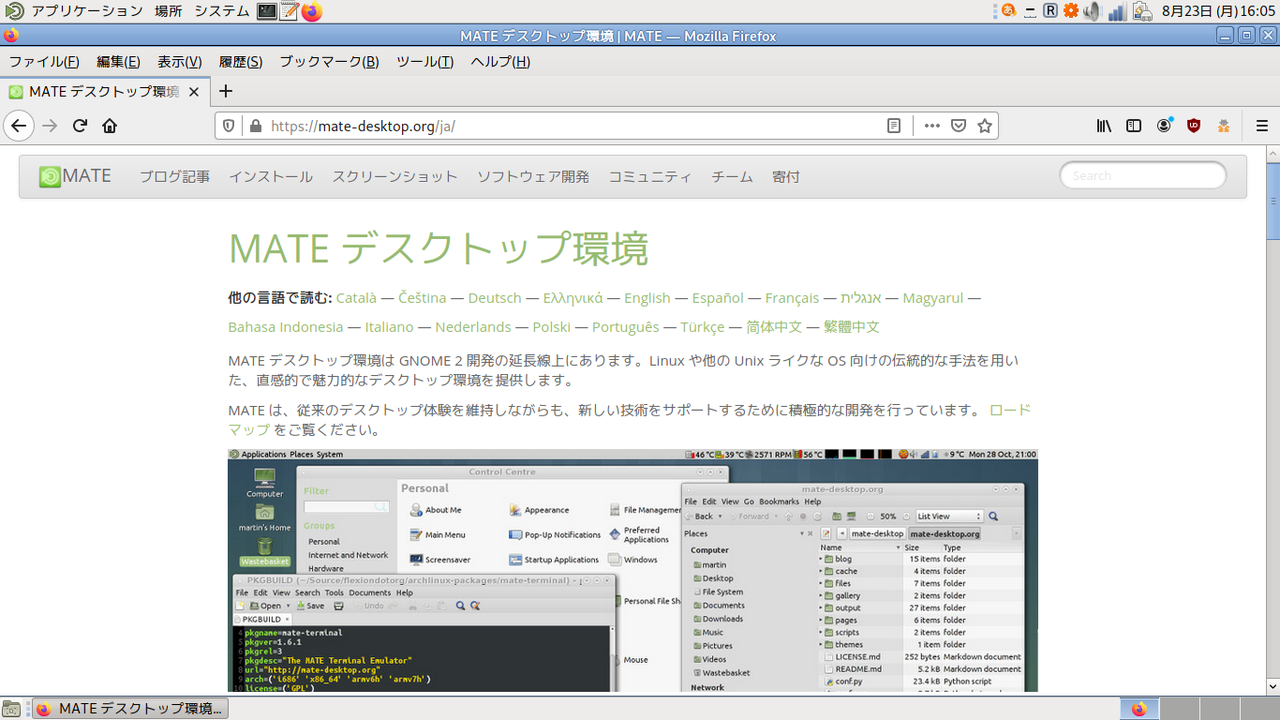Click the power battery indicator icon

(x=1141, y=11)
